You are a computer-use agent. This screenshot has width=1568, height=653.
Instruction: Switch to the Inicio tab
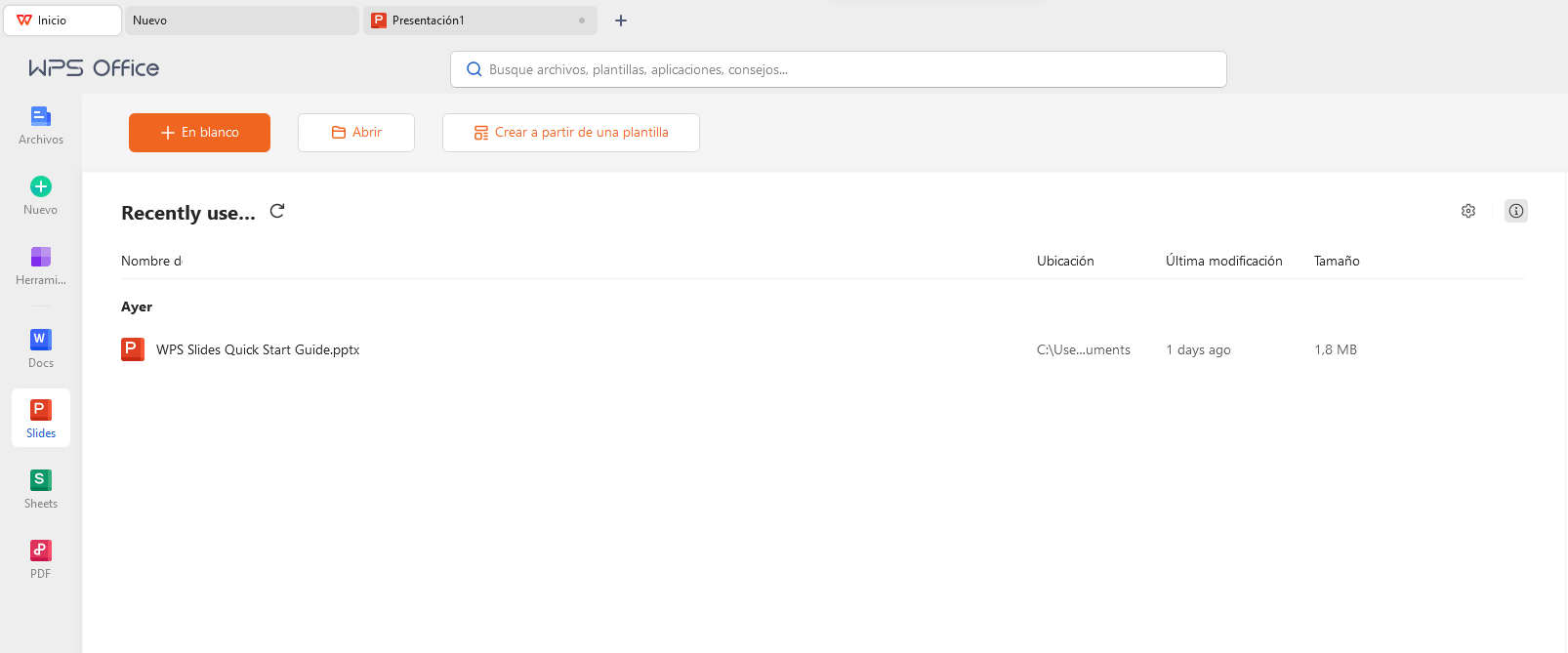[x=62, y=20]
